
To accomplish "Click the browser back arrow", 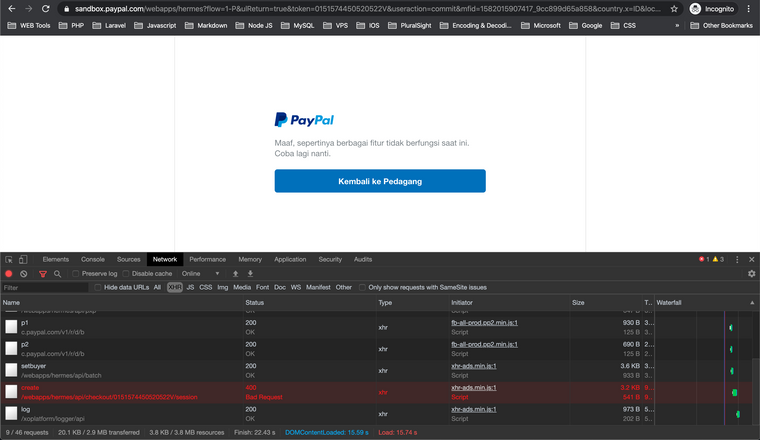I will [x=12, y=9].
